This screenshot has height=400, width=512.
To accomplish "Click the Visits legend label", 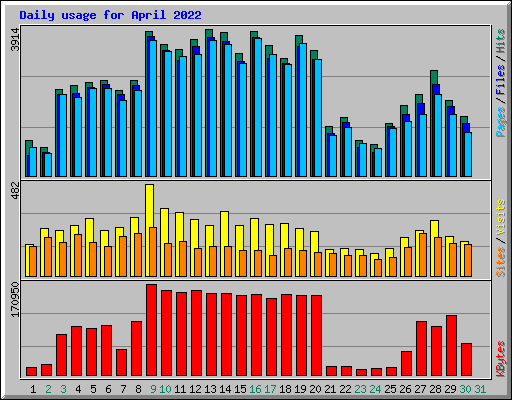I will coord(500,218).
